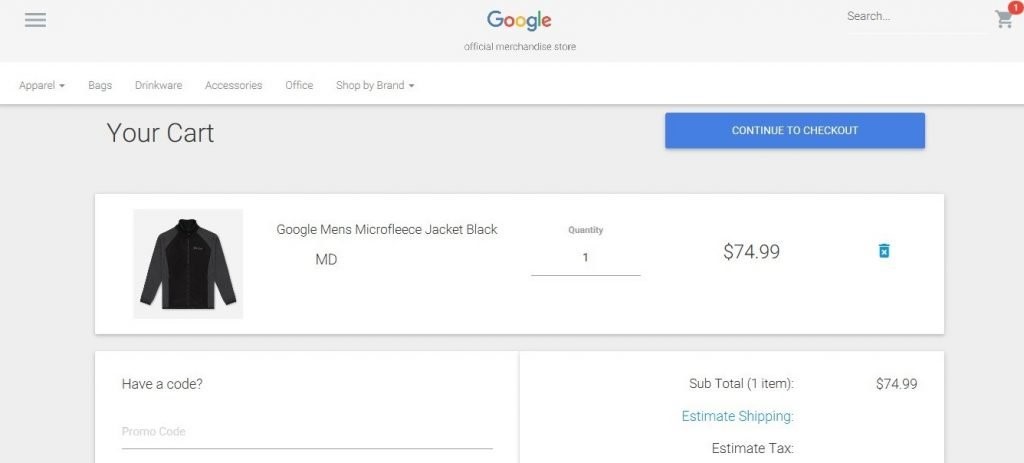Viewport: 1024px width, 463px height.
Task: Click the red cart item count badge
Action: pyautogui.click(x=1015, y=8)
